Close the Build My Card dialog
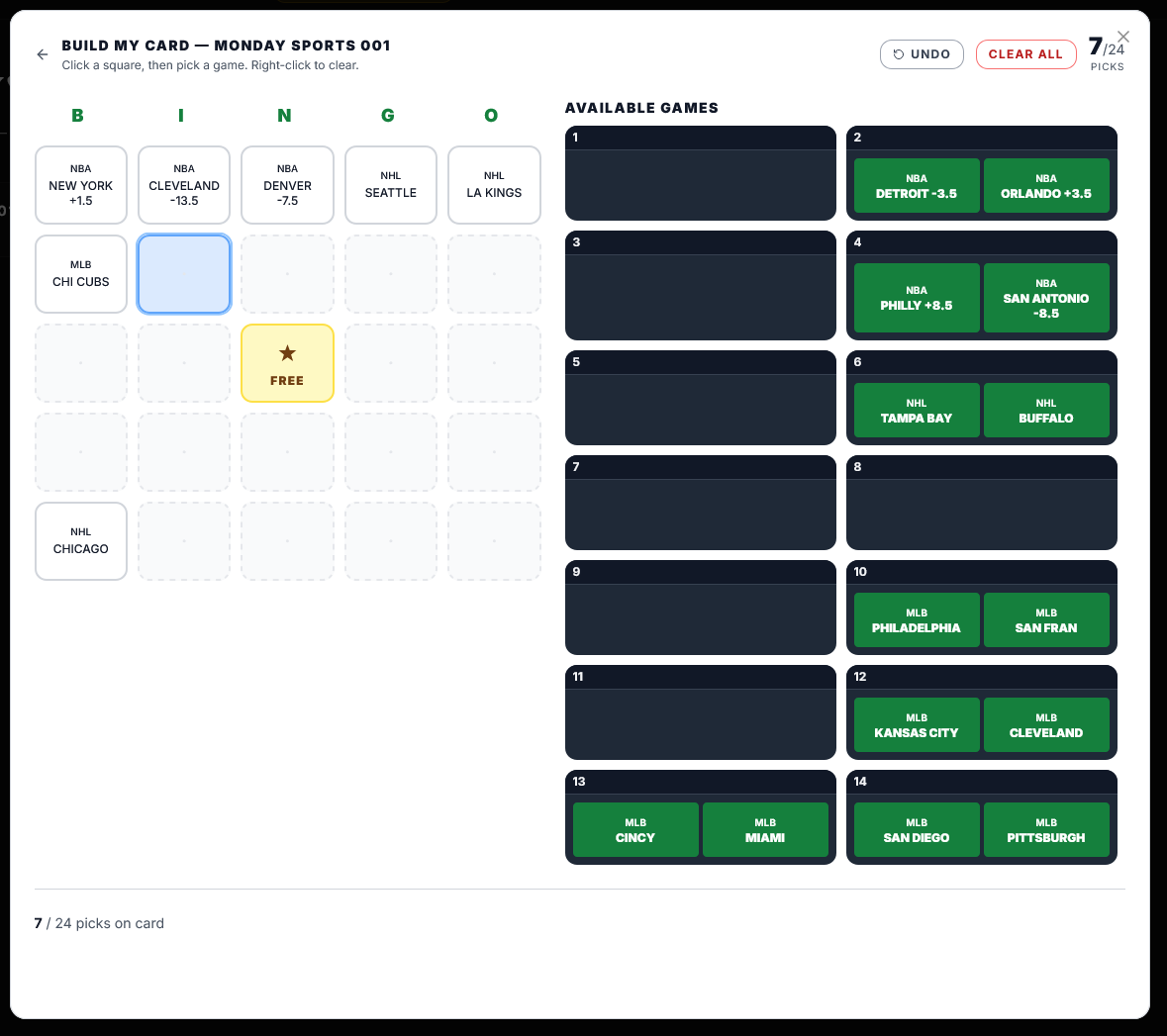This screenshot has width=1167, height=1036. (x=1122, y=37)
